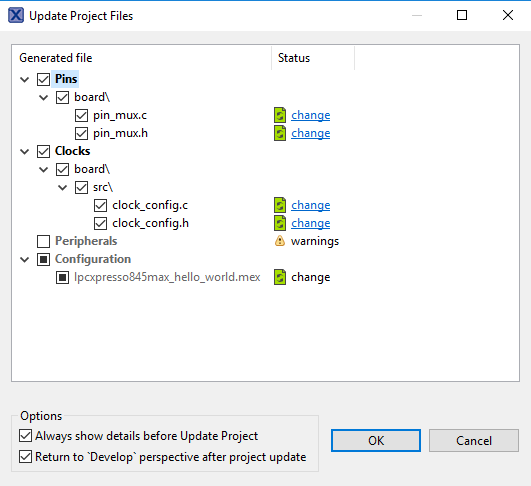Enable the Peripherals checkbox

[x=43, y=241]
